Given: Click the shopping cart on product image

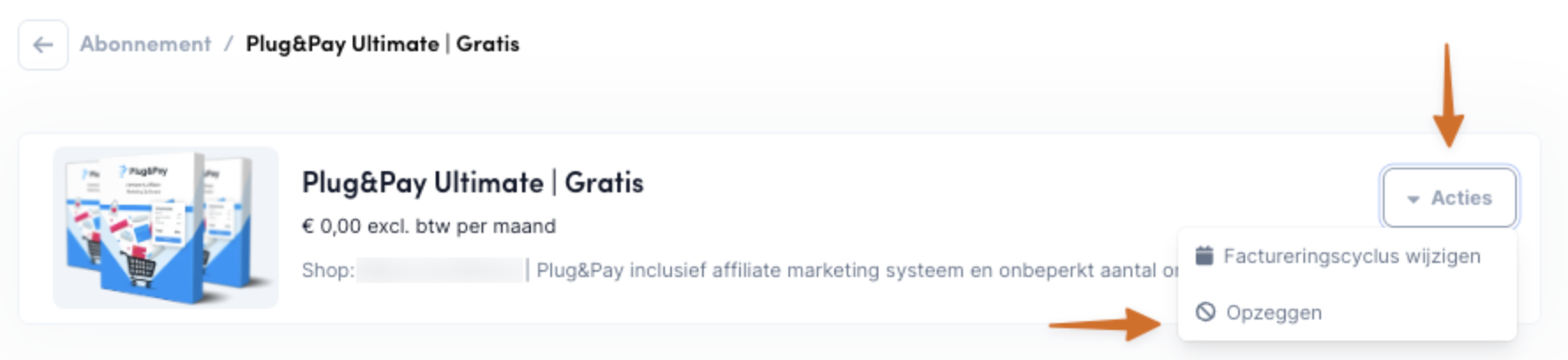Looking at the screenshot, I should [x=141, y=269].
